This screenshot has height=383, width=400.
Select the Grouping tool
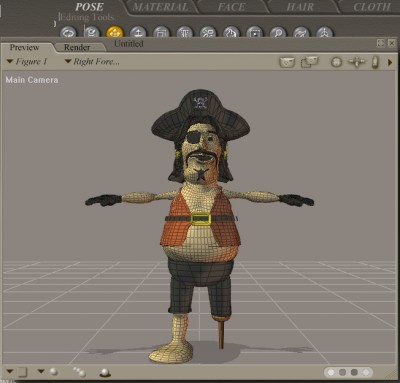click(x=255, y=33)
